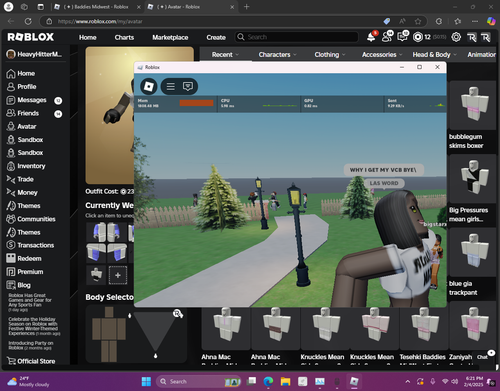This screenshot has height=391, width=500.
Task: Click the Windows taskbar search box
Action: tap(199, 381)
